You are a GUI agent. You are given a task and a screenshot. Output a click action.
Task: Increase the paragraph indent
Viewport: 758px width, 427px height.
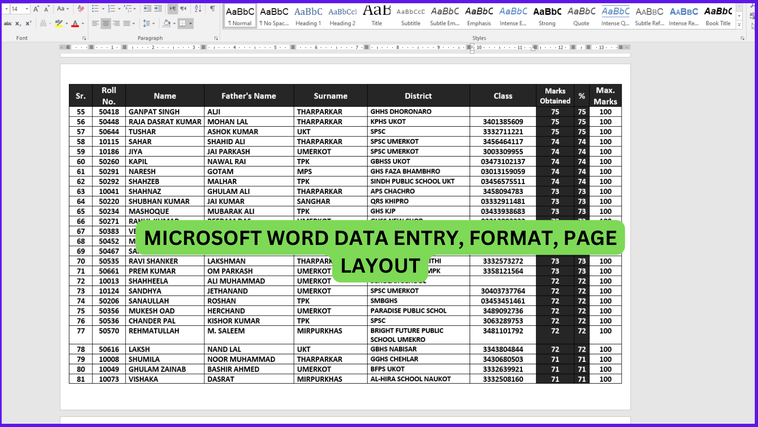(x=157, y=9)
